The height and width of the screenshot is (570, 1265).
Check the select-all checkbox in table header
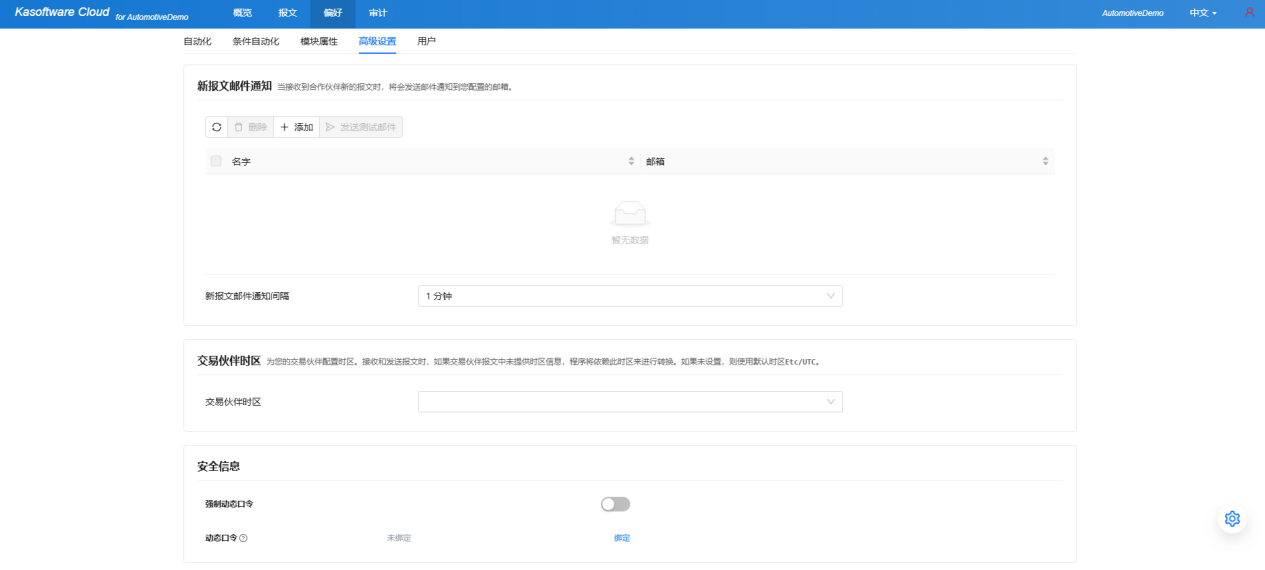[x=216, y=161]
